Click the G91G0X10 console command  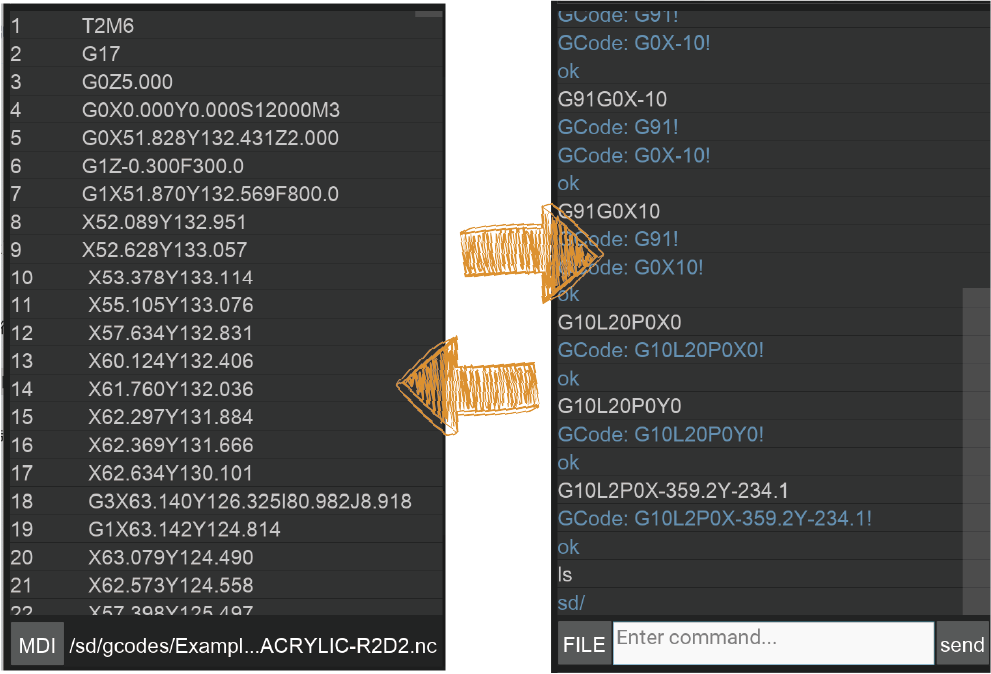[x=609, y=211]
